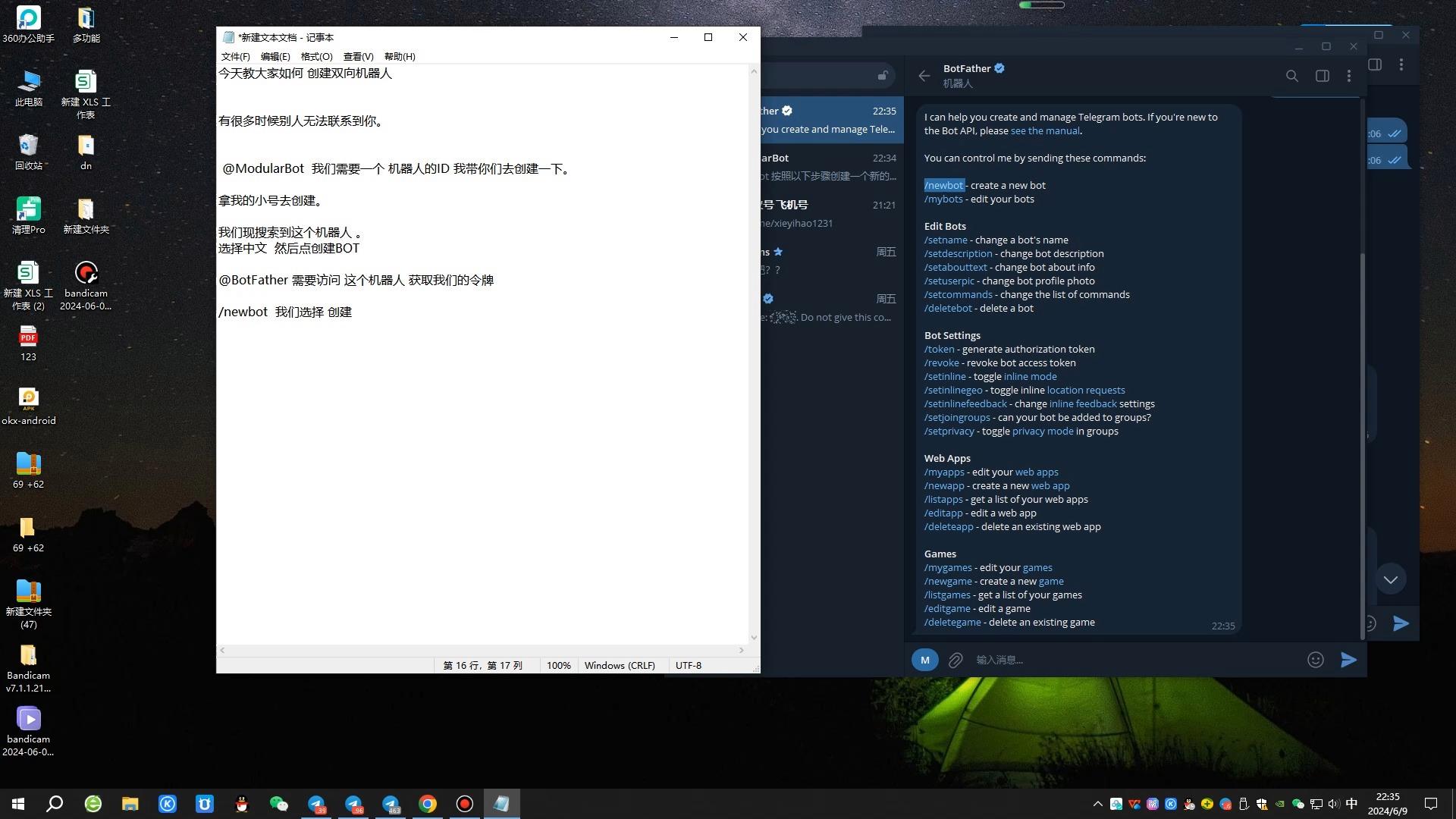Screen dimensions: 1456x819
Task: Open WeChat from the taskbar
Action: tap(279, 804)
